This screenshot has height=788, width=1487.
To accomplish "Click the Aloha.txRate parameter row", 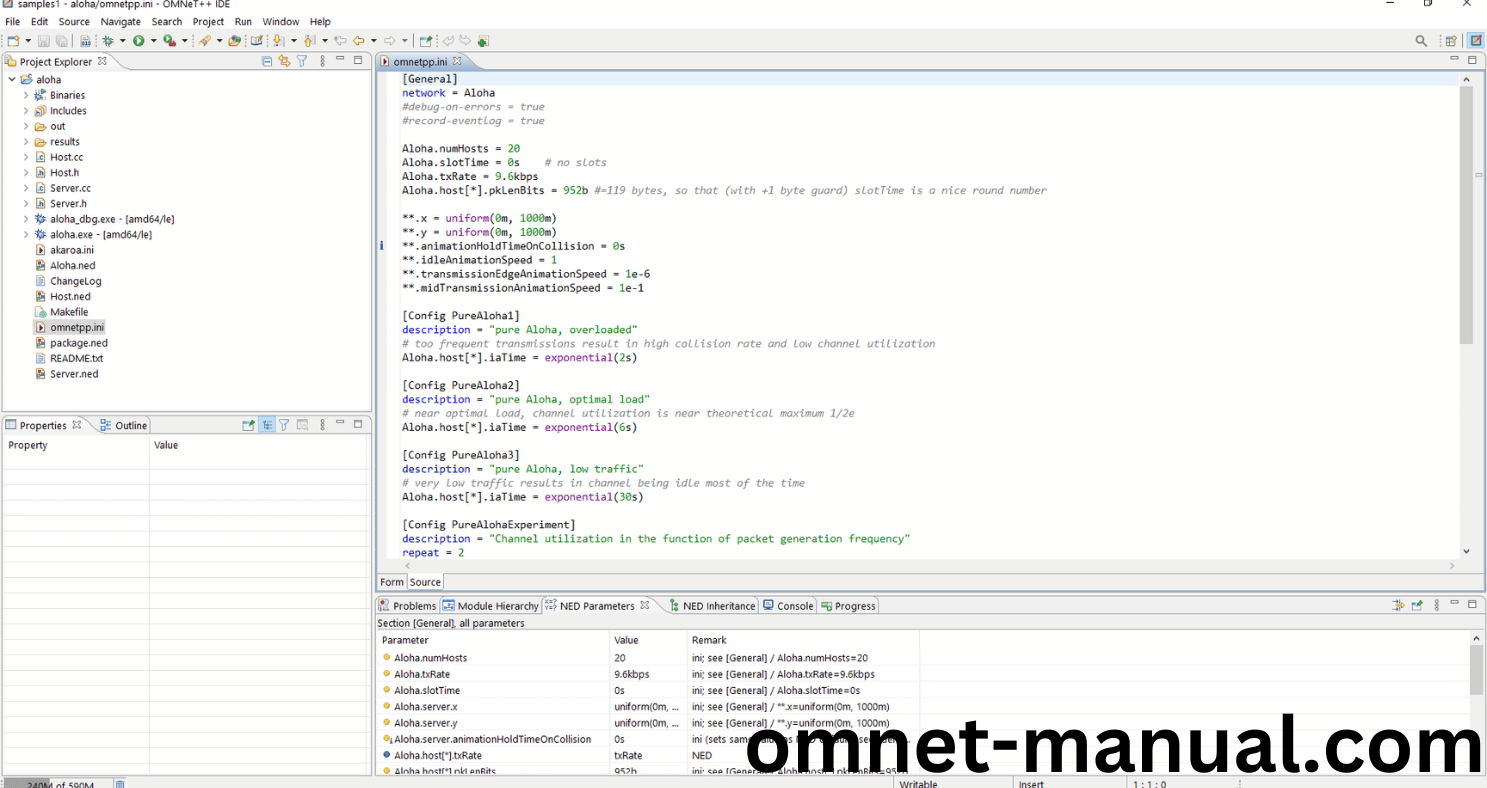I will coord(647,674).
